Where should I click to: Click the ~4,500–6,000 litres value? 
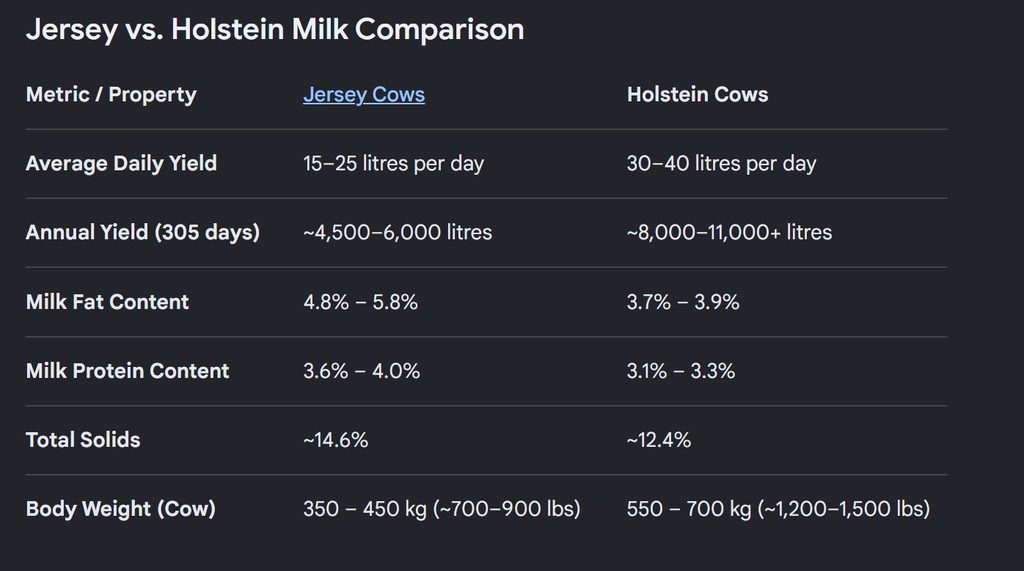pyautogui.click(x=398, y=233)
